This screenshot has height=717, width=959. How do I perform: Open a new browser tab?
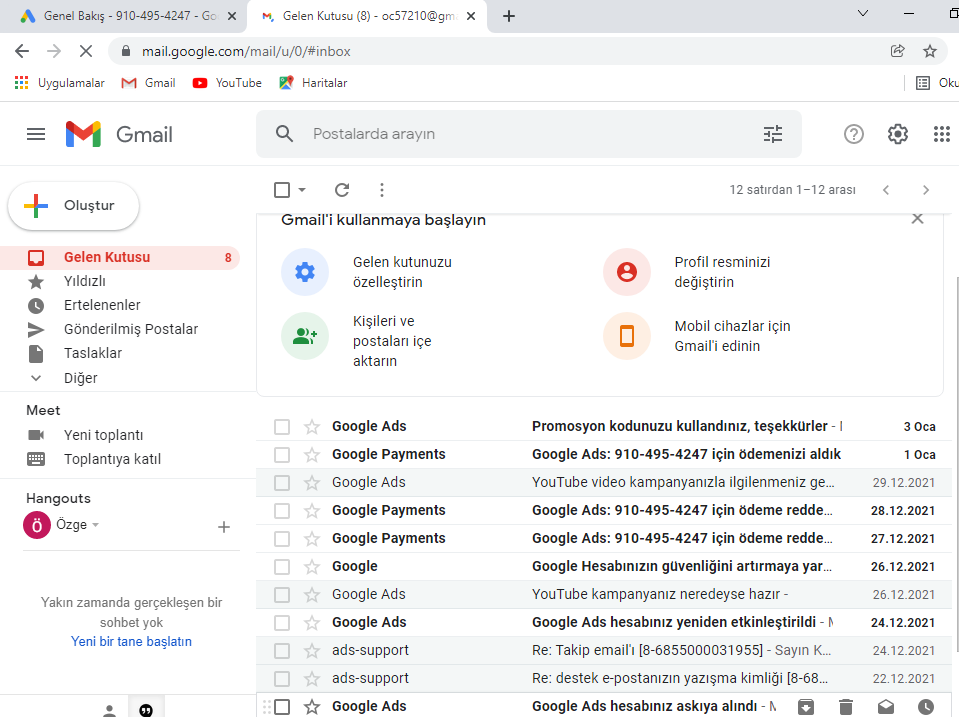coord(509,16)
